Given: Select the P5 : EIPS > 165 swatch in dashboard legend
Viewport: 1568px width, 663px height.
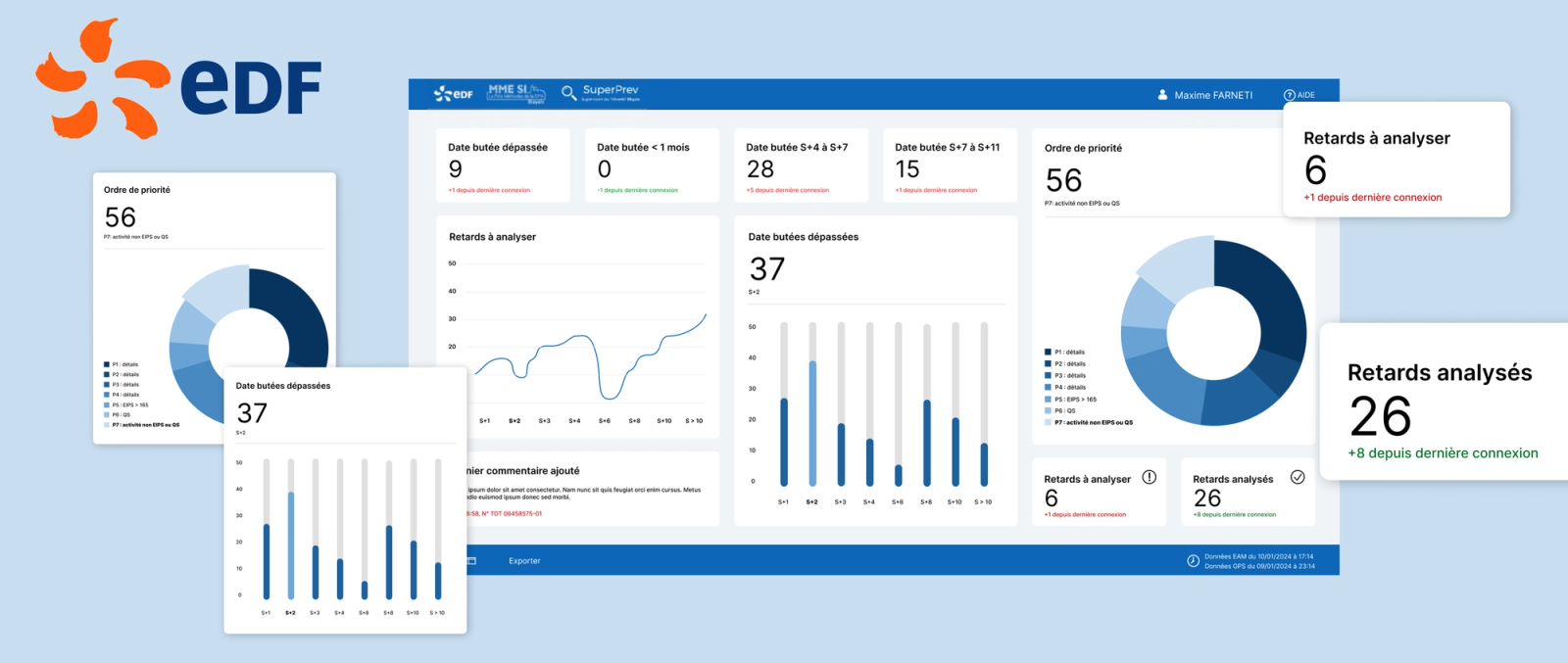Looking at the screenshot, I should click(x=1048, y=399).
